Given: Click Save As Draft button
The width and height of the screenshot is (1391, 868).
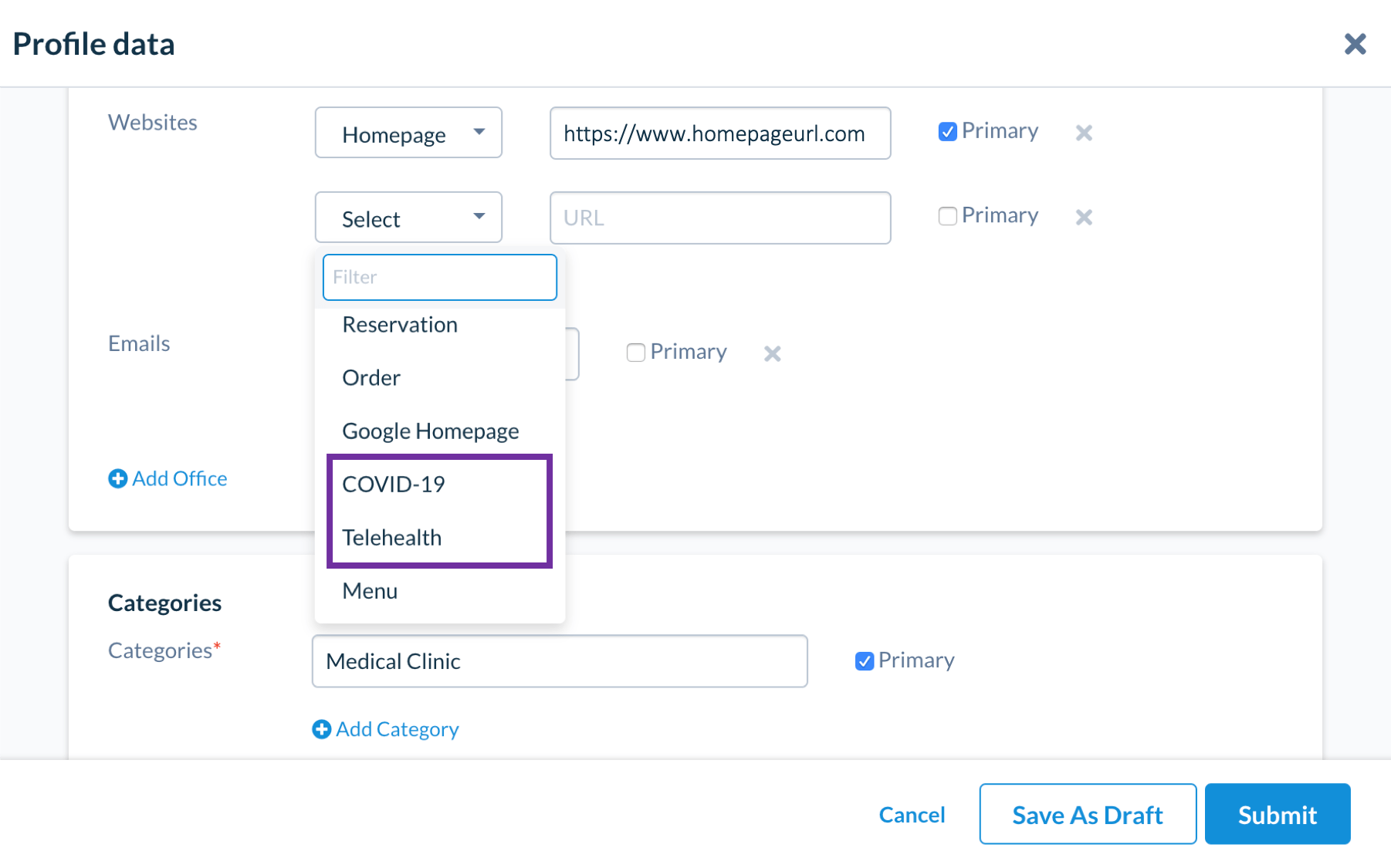Looking at the screenshot, I should (1088, 814).
